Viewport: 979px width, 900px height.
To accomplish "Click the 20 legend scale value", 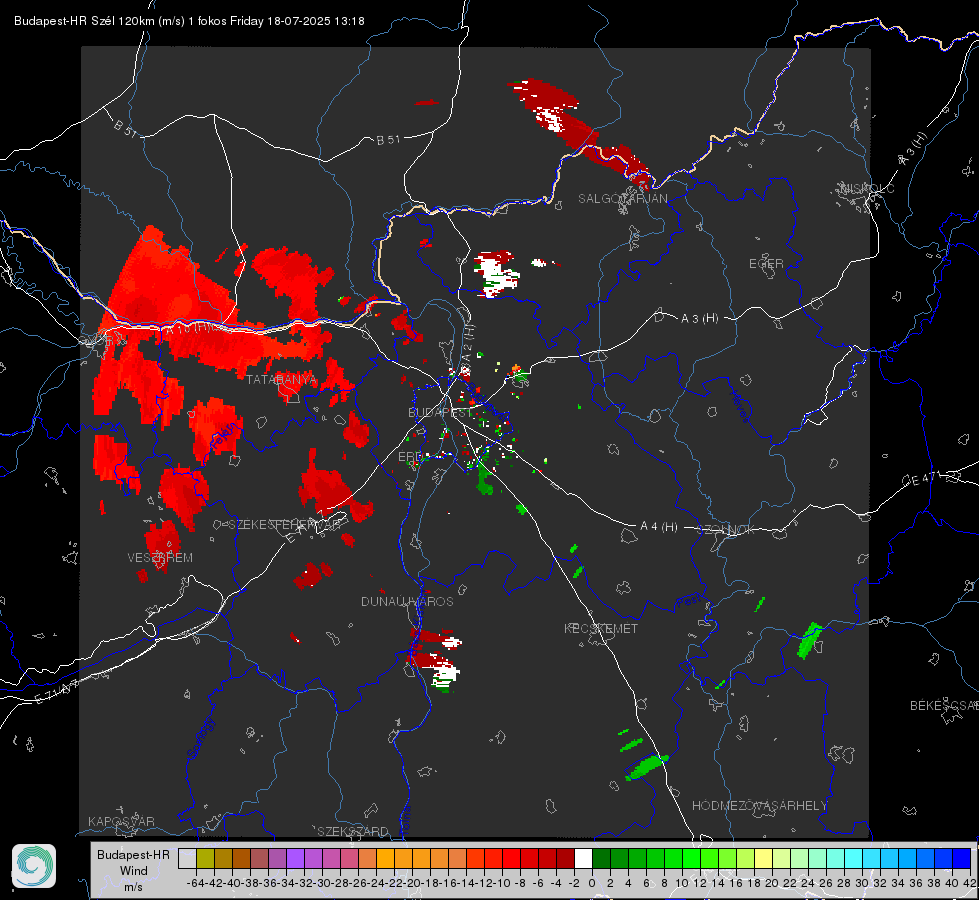I will click(772, 883).
